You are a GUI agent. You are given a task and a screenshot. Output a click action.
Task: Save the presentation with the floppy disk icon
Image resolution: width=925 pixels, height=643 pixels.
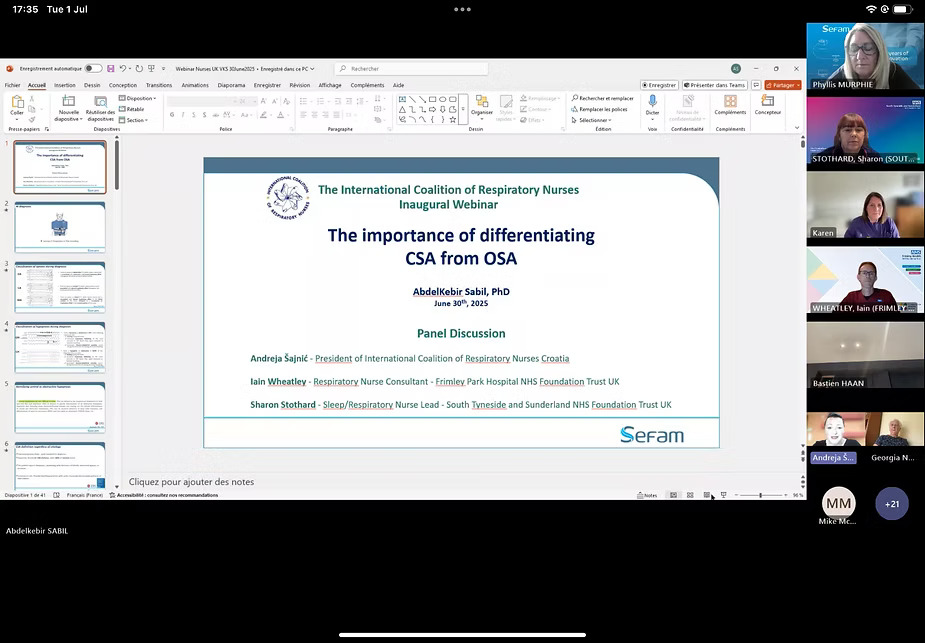click(x=111, y=69)
